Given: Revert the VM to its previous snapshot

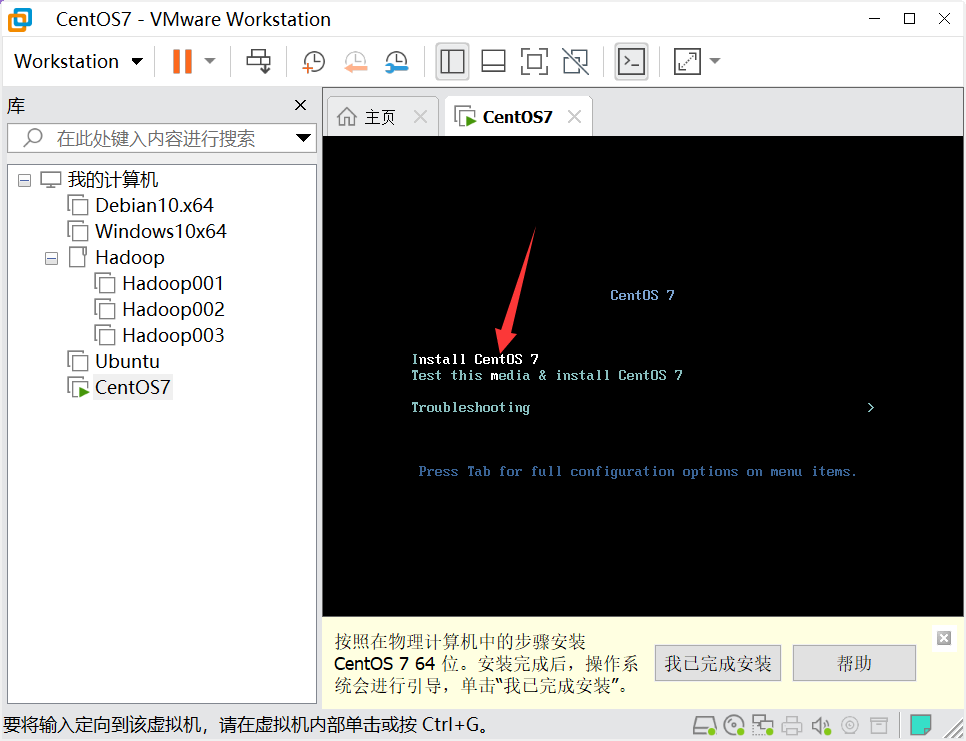Looking at the screenshot, I should coord(355,62).
